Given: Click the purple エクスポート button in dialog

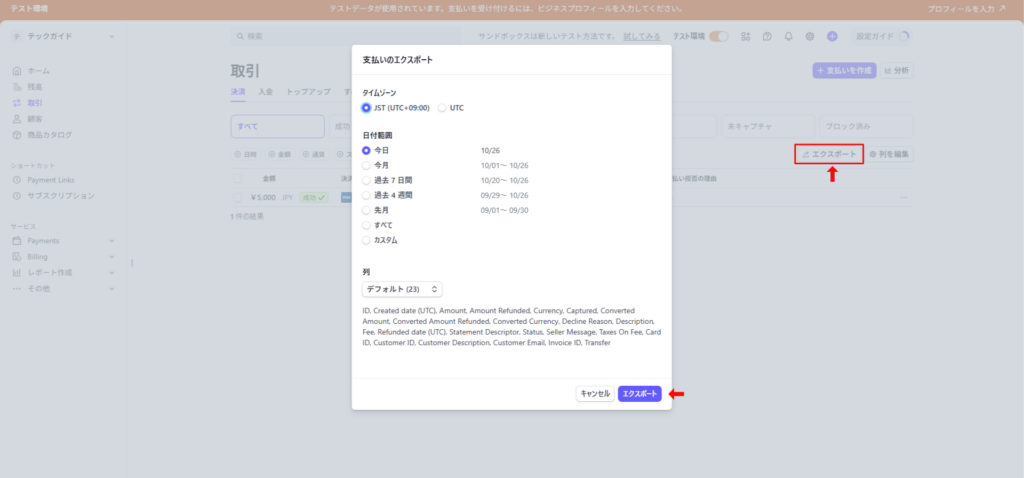Looking at the screenshot, I should coord(639,394).
